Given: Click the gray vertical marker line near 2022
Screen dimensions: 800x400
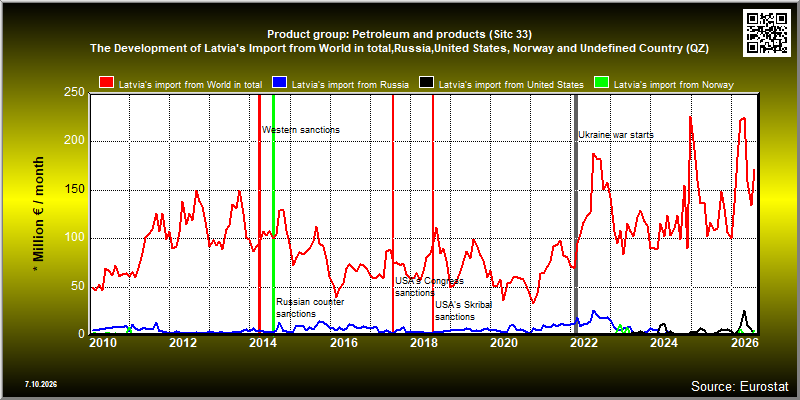Looking at the screenshot, I should (576, 213).
